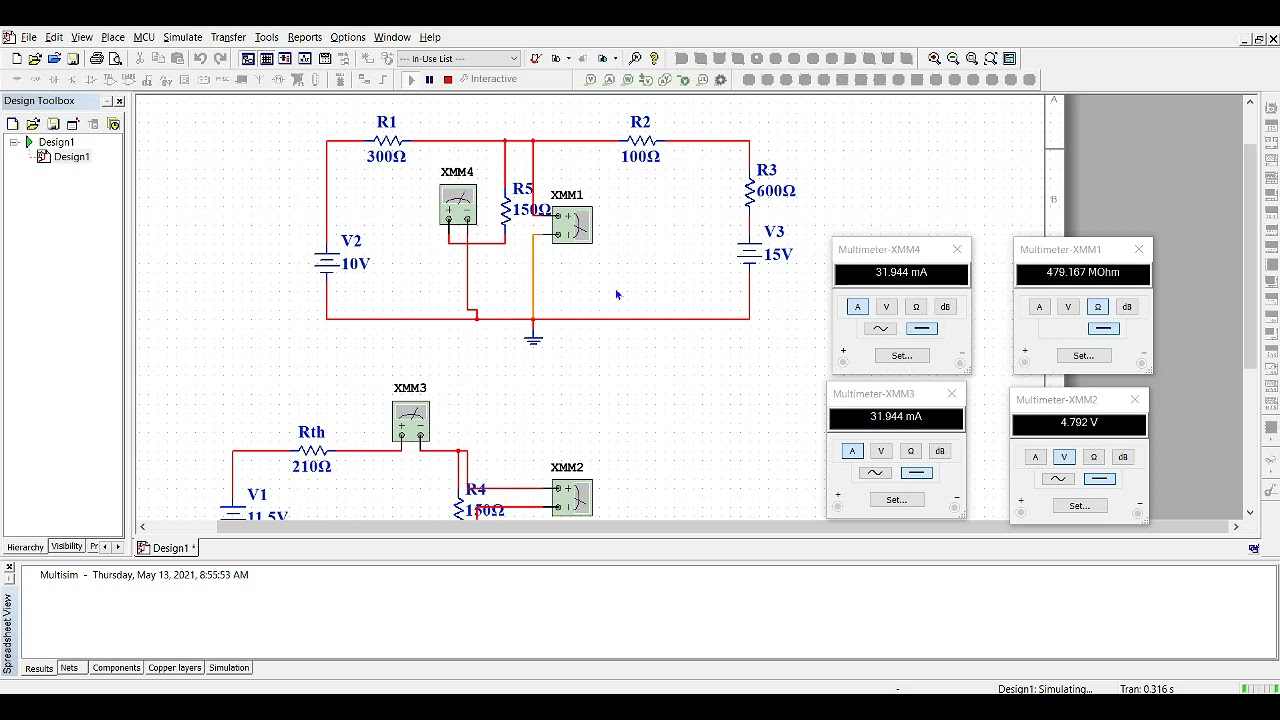This screenshot has width=1280, height=720.
Task: Click the schematic vertical scrollbar
Action: 1250,307
